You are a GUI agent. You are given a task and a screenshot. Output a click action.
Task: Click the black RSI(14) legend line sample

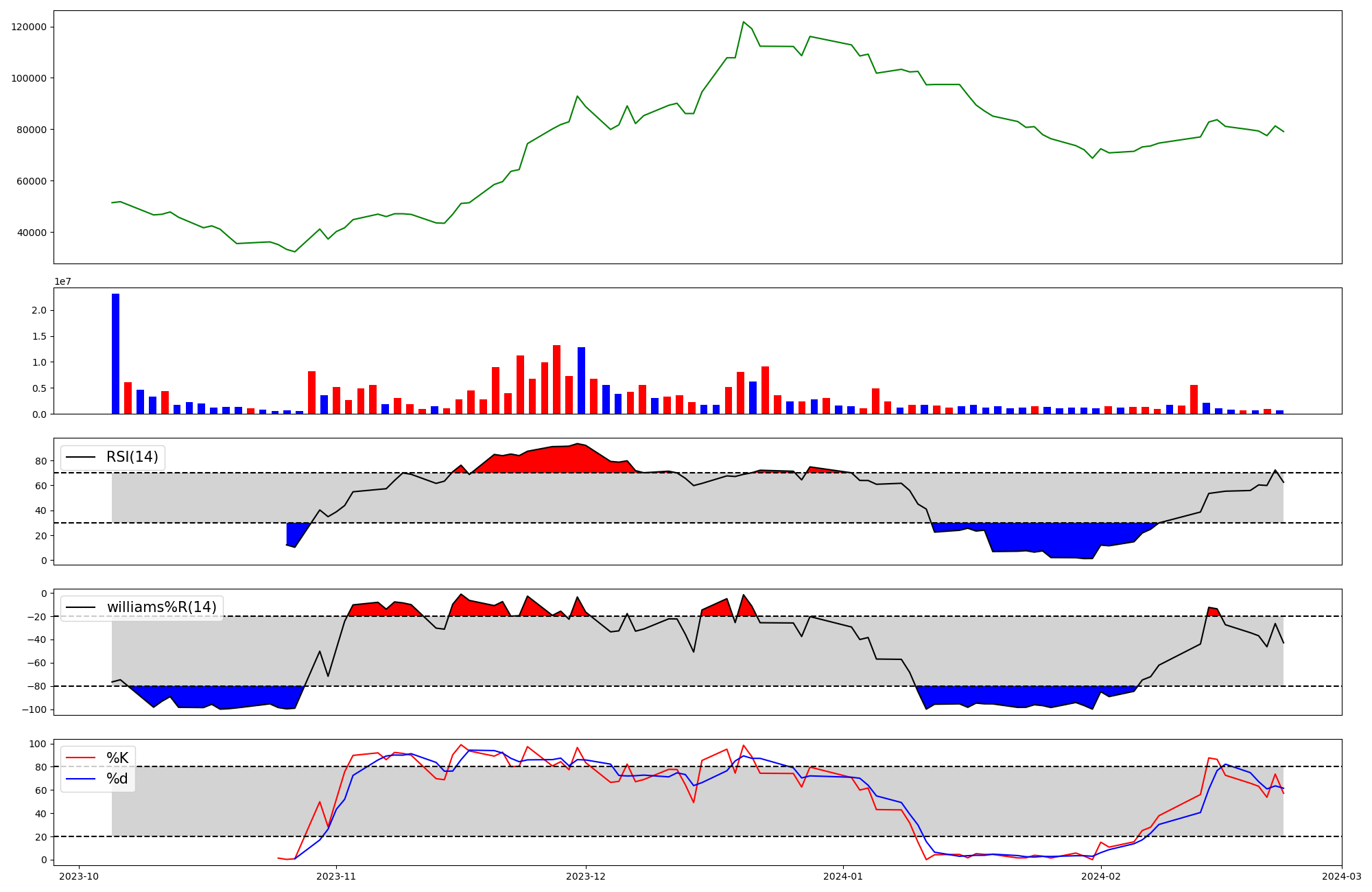[81, 458]
